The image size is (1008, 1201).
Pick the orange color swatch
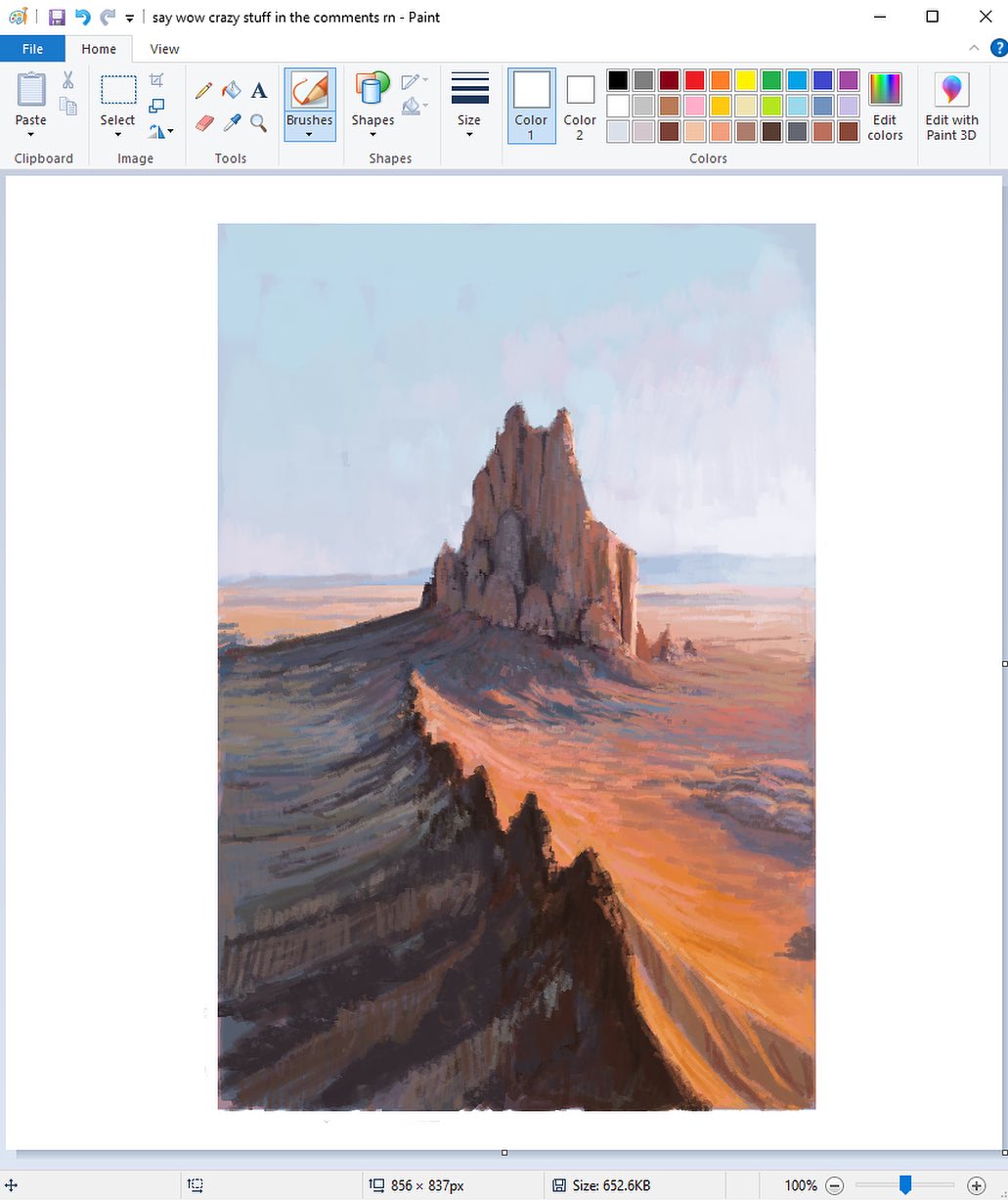click(721, 80)
